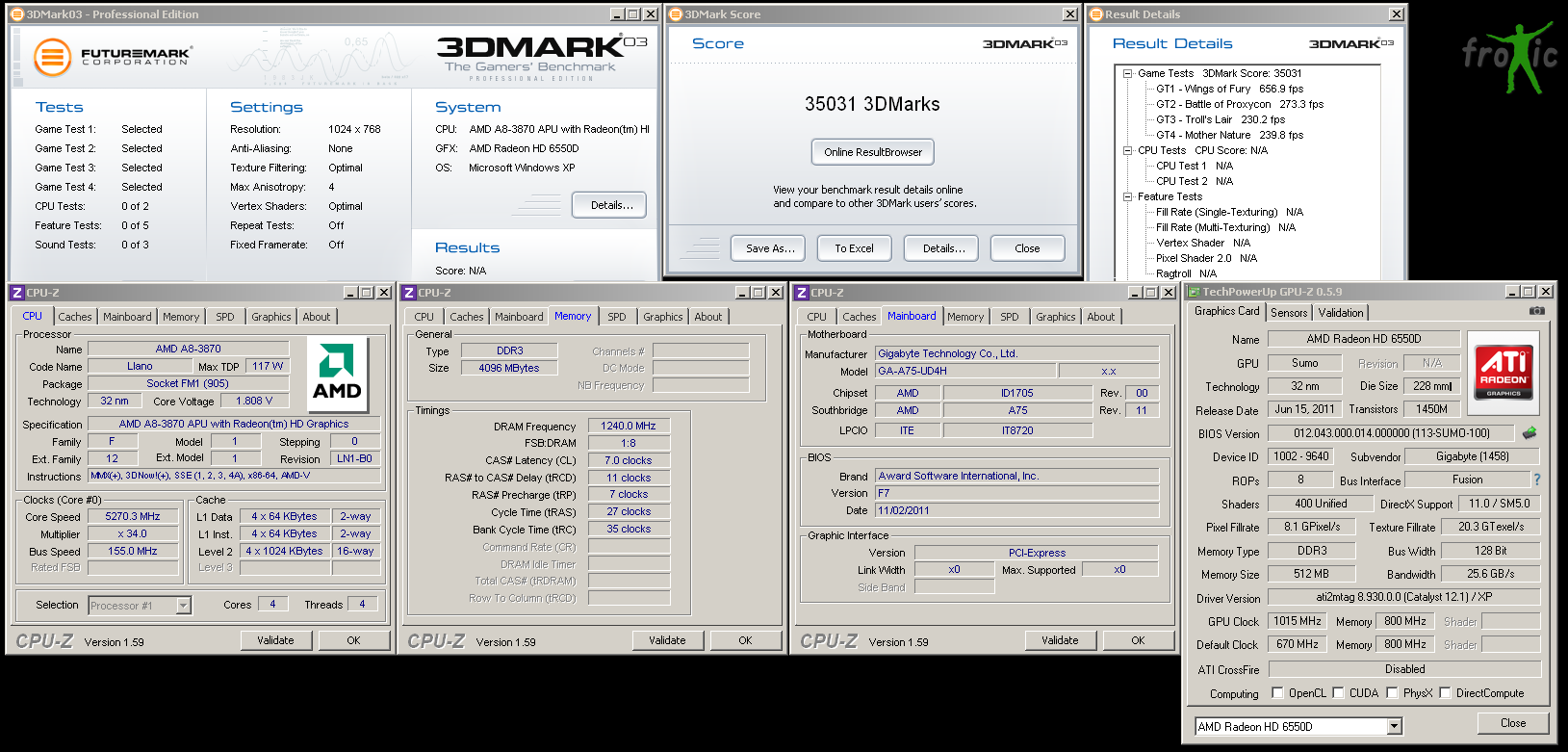Collapse the Game Tests tree node
The width and height of the screenshot is (1568, 752).
point(1127,73)
